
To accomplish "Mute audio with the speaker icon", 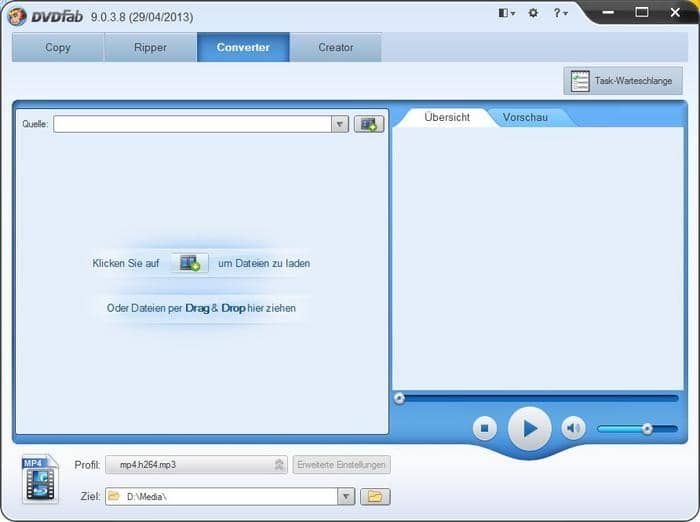I will [x=573, y=428].
